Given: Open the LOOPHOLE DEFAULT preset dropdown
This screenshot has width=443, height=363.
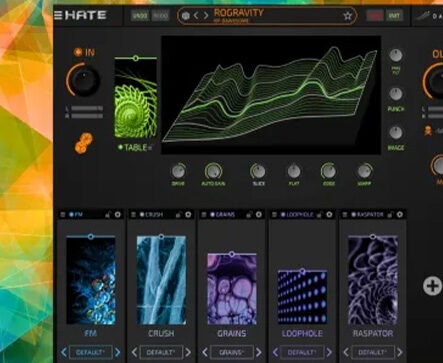Looking at the screenshot, I should pyautogui.click(x=303, y=352).
